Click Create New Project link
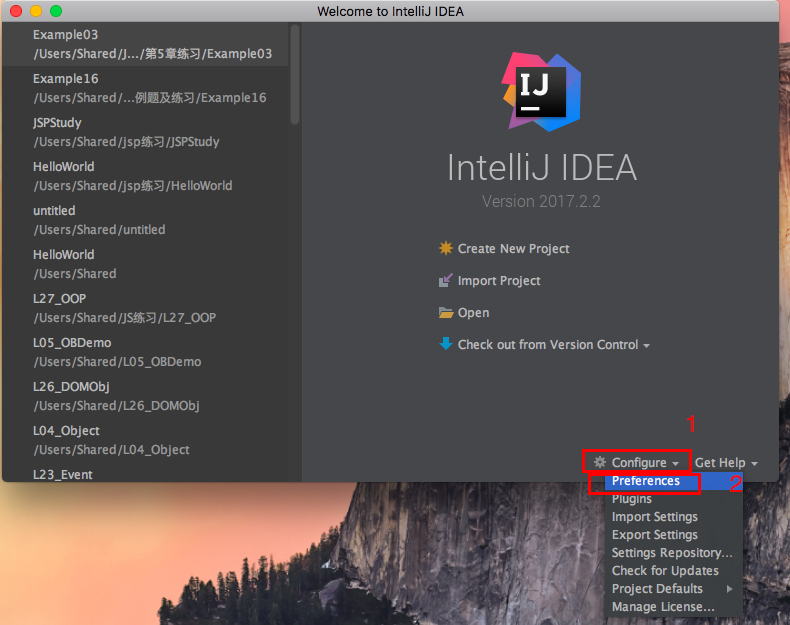Image resolution: width=790 pixels, height=625 pixels. tap(513, 249)
